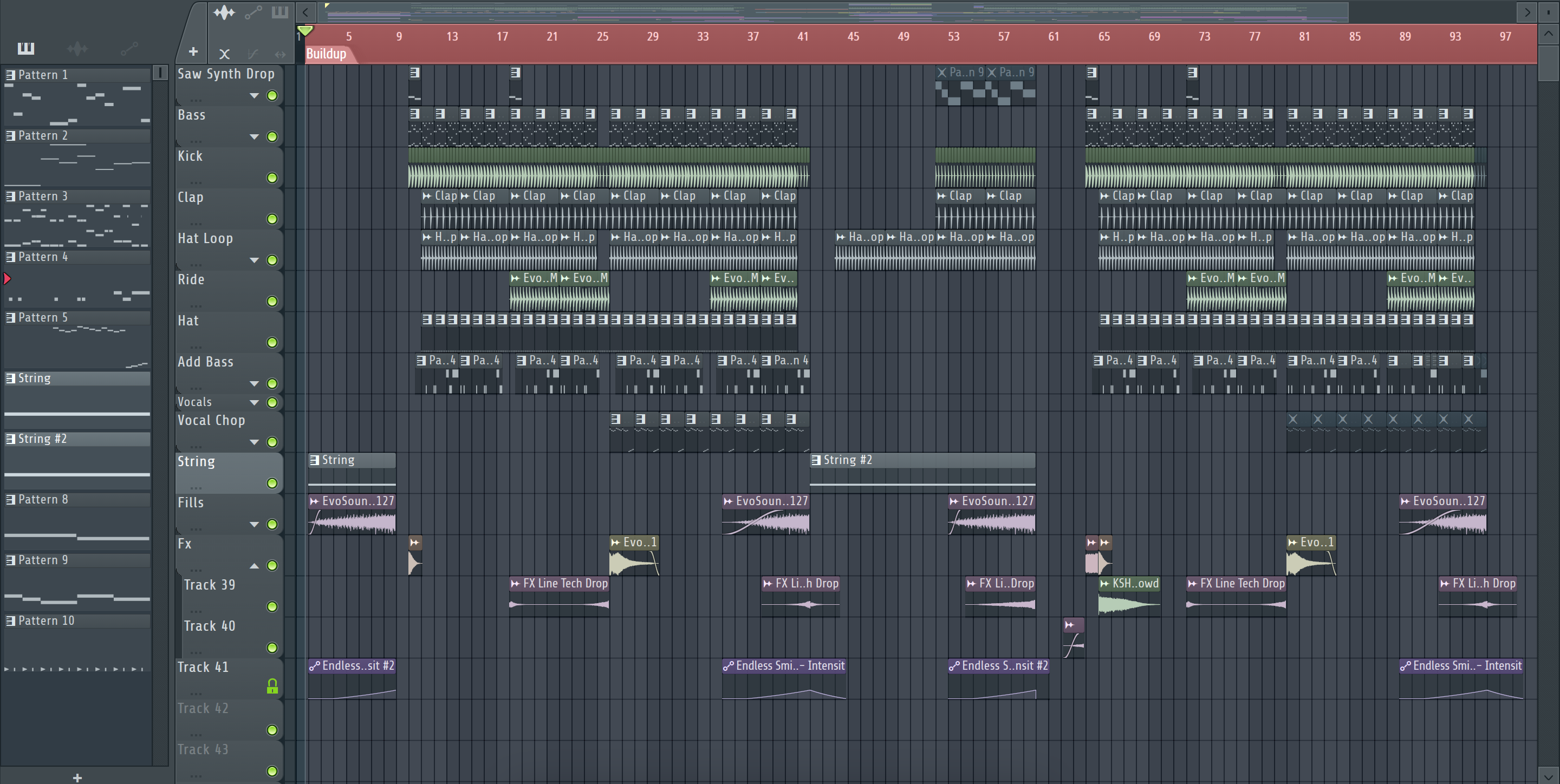This screenshot has height=784, width=1560.
Task: Collapse the Hat Loop track group arrow
Action: tap(255, 260)
